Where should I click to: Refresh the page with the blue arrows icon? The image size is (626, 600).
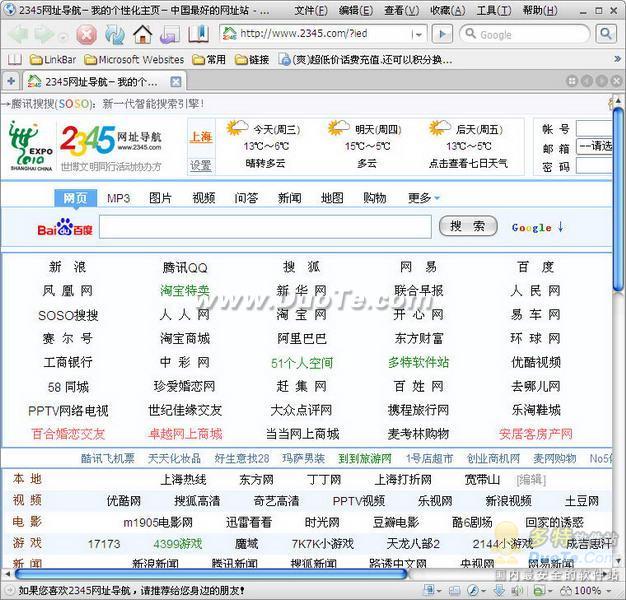point(115,34)
